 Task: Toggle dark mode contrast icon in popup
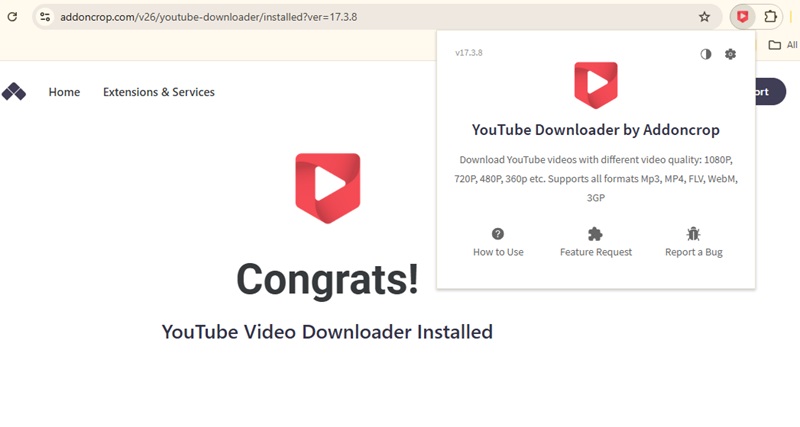(x=706, y=54)
